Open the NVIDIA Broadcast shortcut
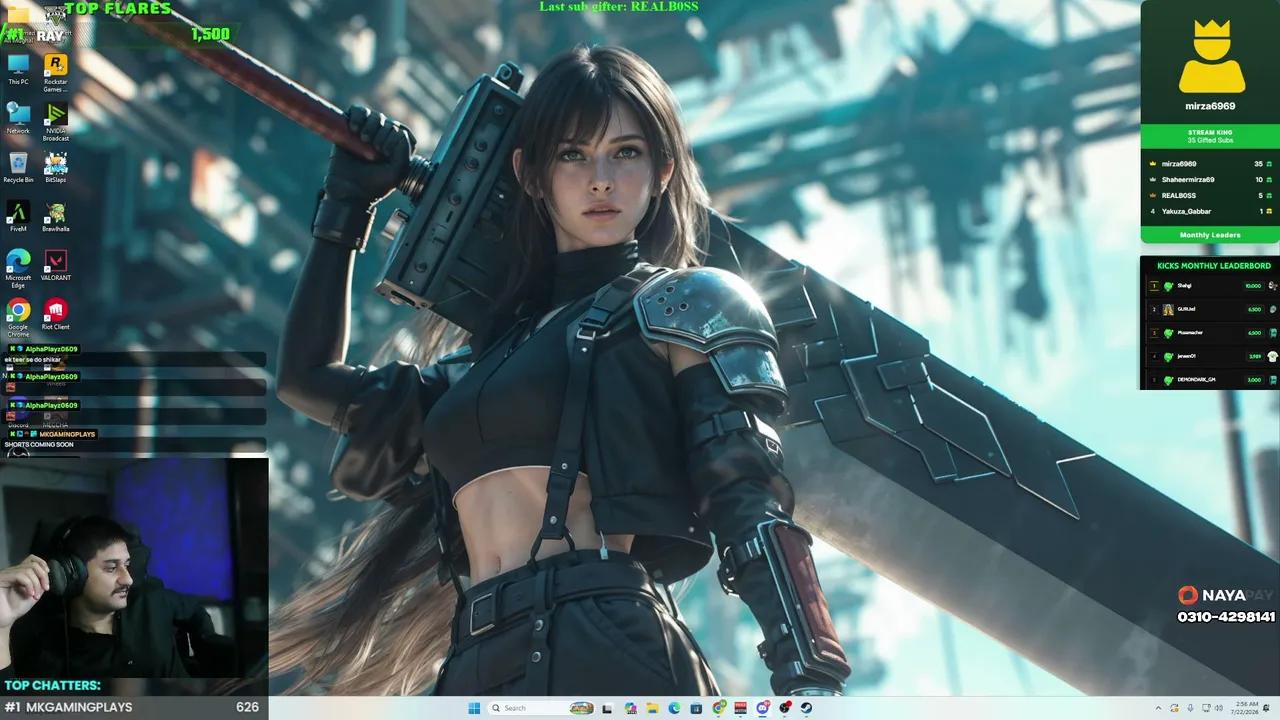This screenshot has width=1280, height=720. click(x=56, y=121)
